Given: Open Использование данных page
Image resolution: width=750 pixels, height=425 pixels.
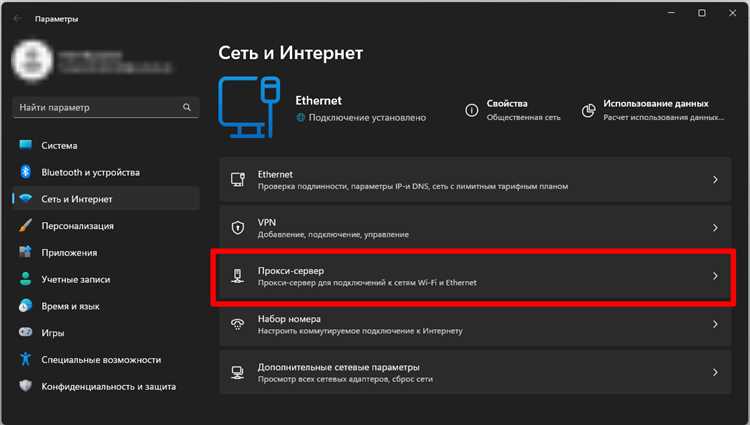Looking at the screenshot, I should [x=653, y=110].
